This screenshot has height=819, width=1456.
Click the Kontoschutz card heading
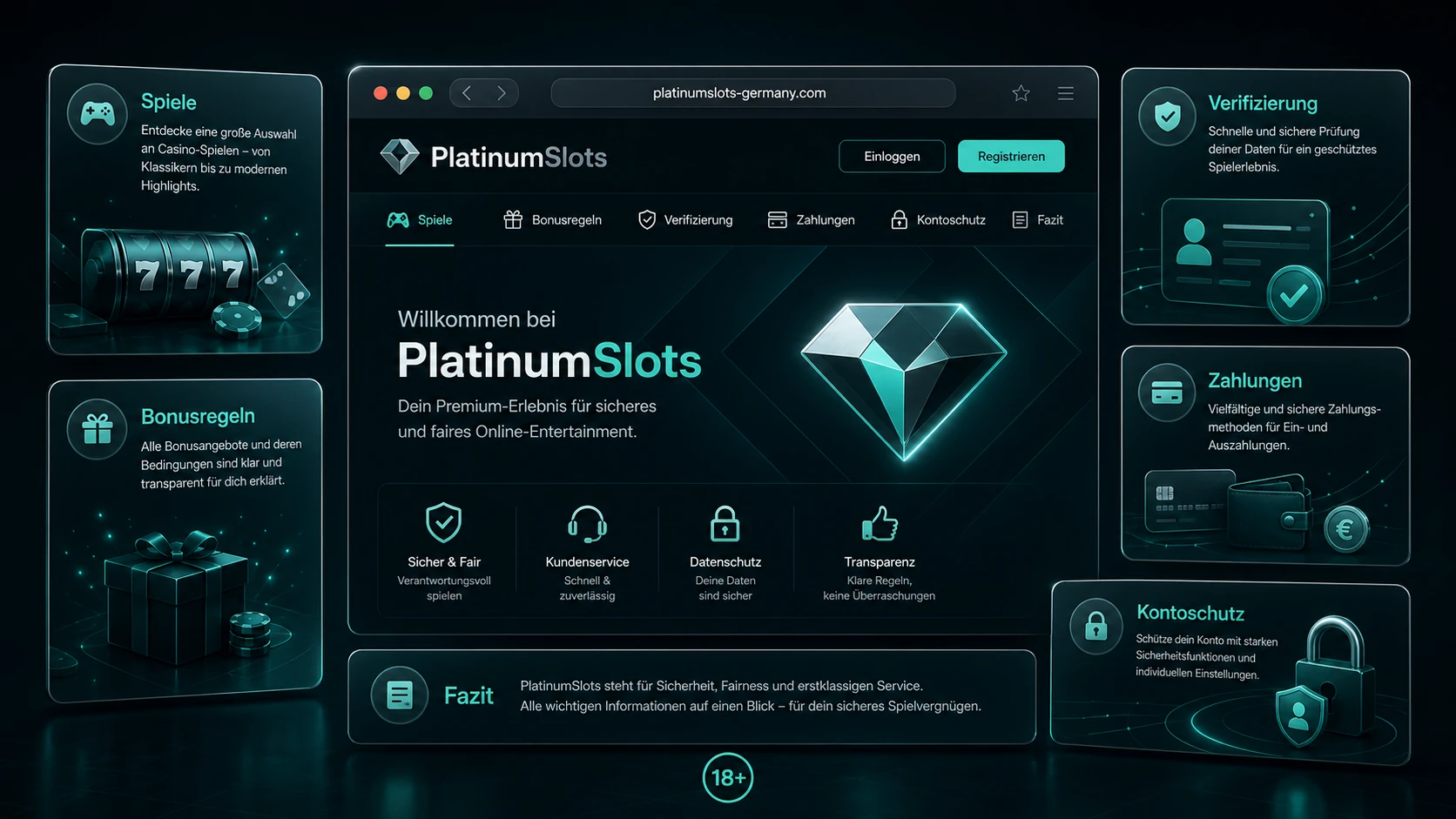[x=1190, y=613]
